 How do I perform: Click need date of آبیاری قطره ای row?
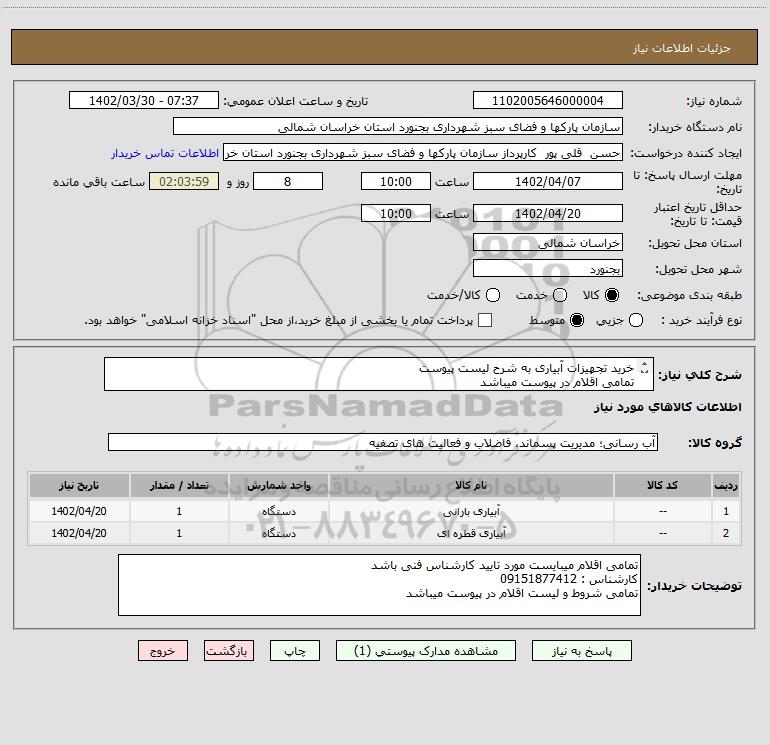tap(79, 533)
